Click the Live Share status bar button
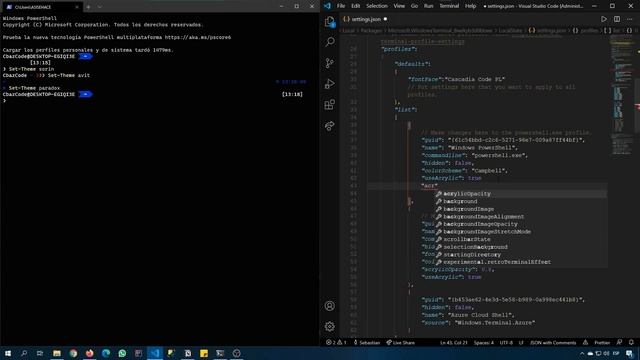Screen dimensions: 640x360 coord(400,342)
